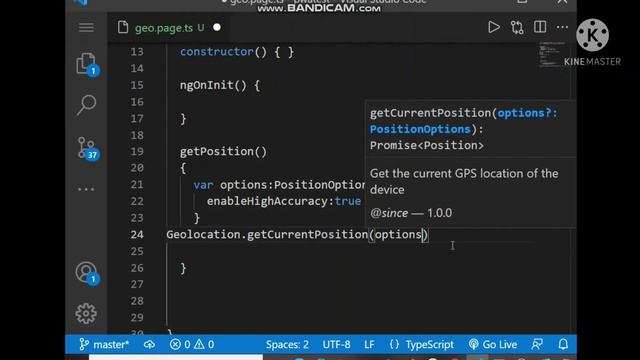This screenshot has height=360, width=640.
Task: Change file encoding UTF-8
Action: tap(336, 344)
